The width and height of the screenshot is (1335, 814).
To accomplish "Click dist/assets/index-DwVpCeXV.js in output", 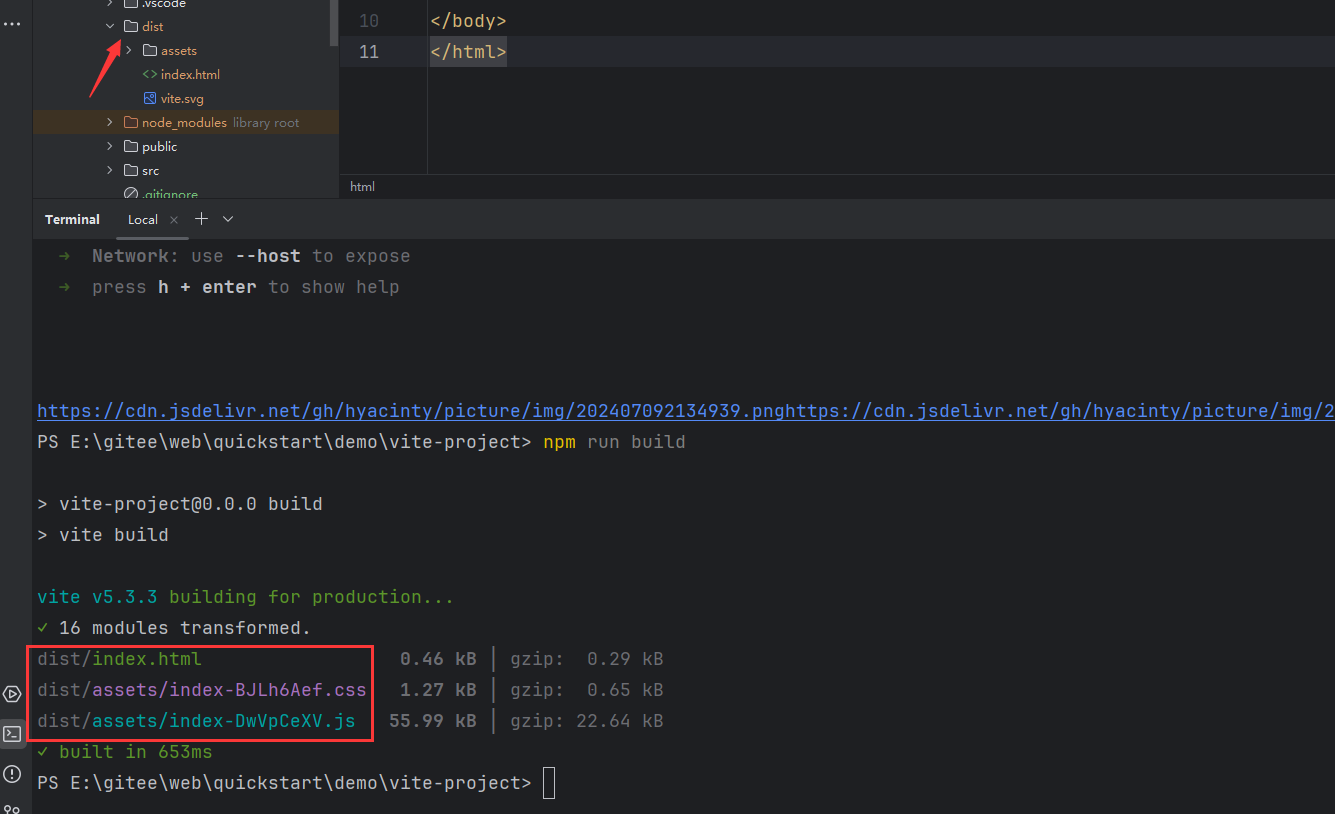I will click(196, 721).
